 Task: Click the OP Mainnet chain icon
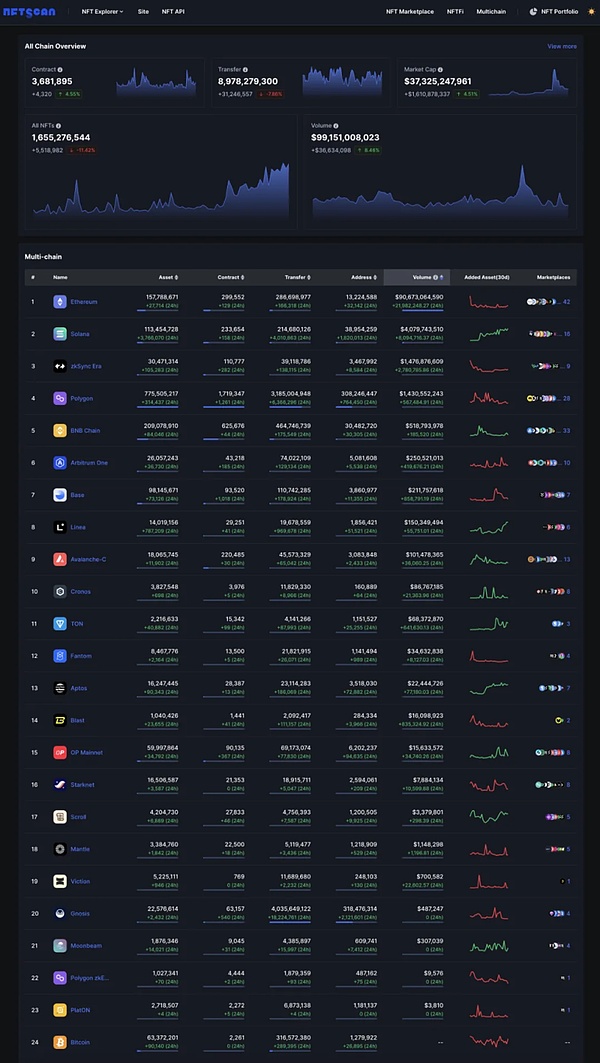[x=60, y=752]
